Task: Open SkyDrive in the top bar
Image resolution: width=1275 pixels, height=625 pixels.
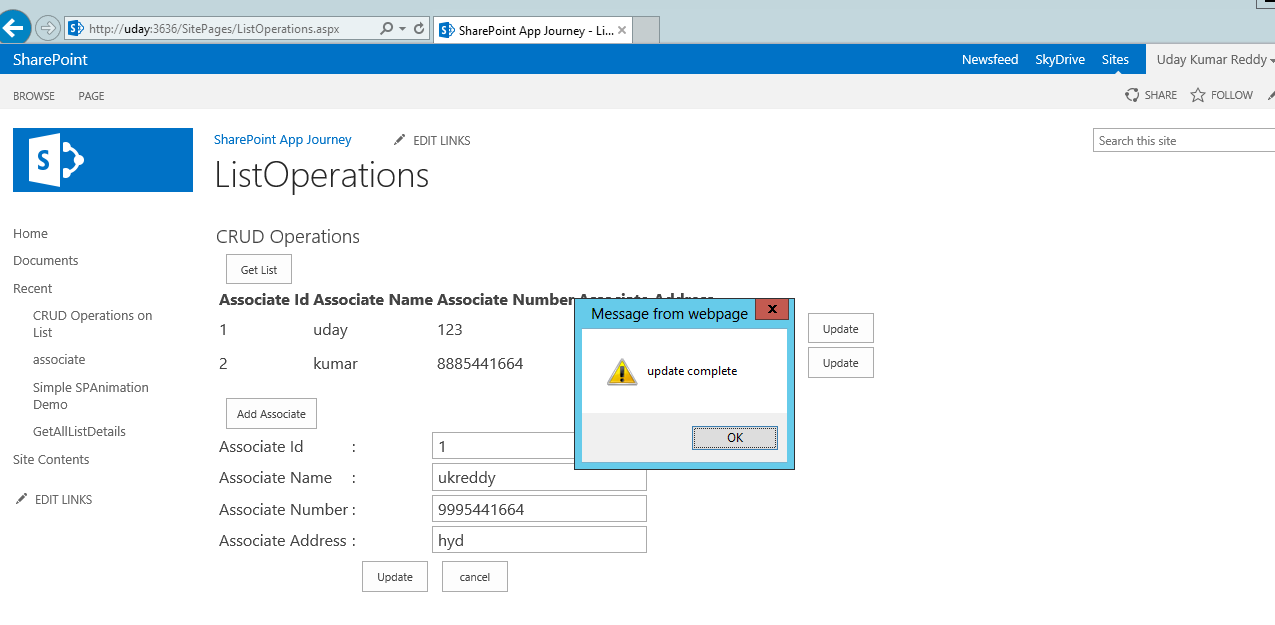Action: pos(1060,60)
